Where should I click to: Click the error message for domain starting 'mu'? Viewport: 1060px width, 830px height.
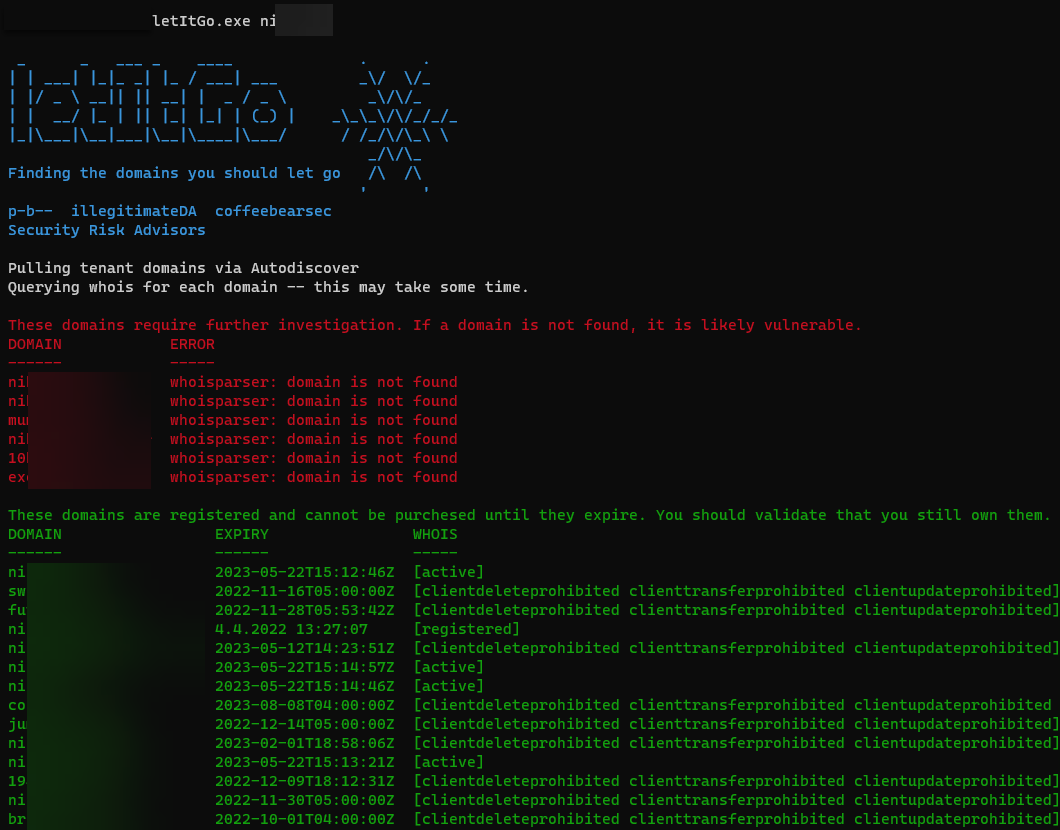[x=313, y=420]
